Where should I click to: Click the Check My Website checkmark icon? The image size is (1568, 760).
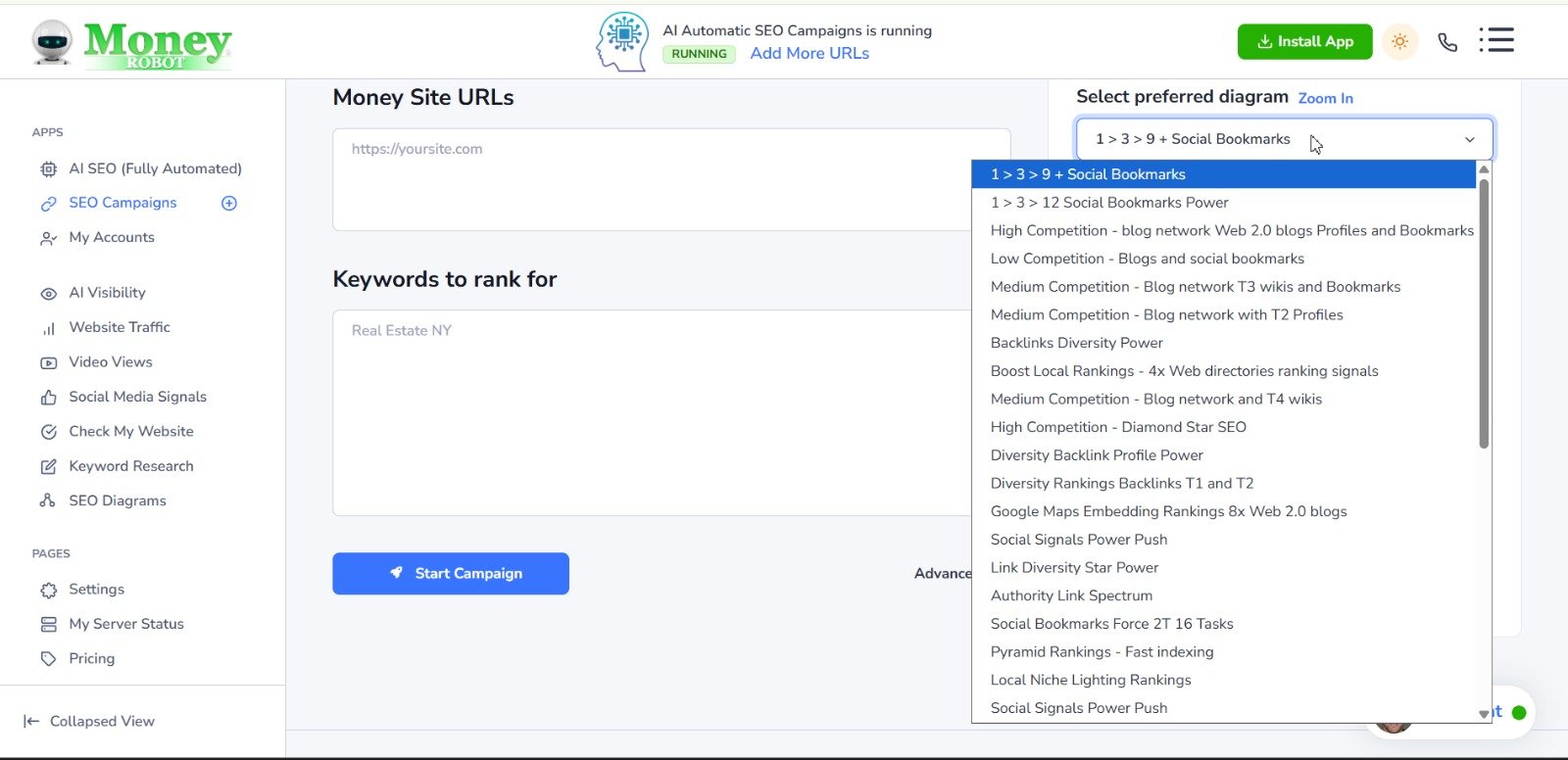tap(48, 432)
